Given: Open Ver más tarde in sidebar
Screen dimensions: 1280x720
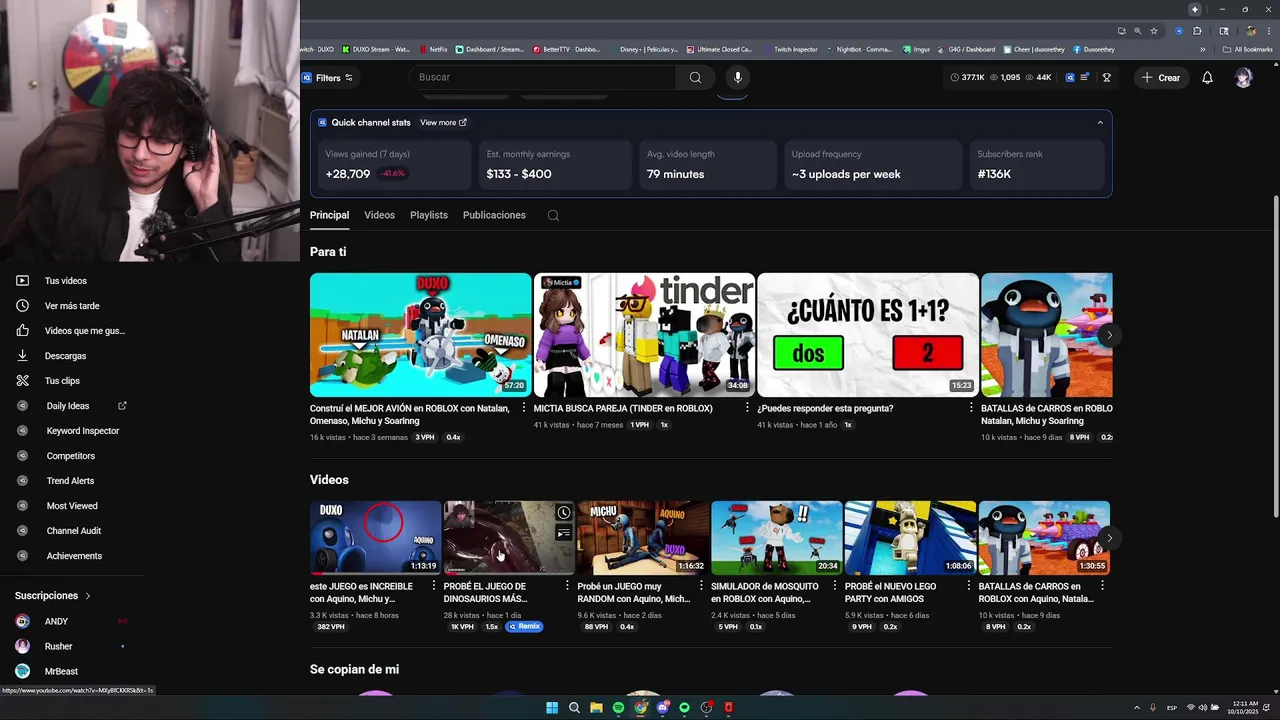Looking at the screenshot, I should [x=72, y=306].
